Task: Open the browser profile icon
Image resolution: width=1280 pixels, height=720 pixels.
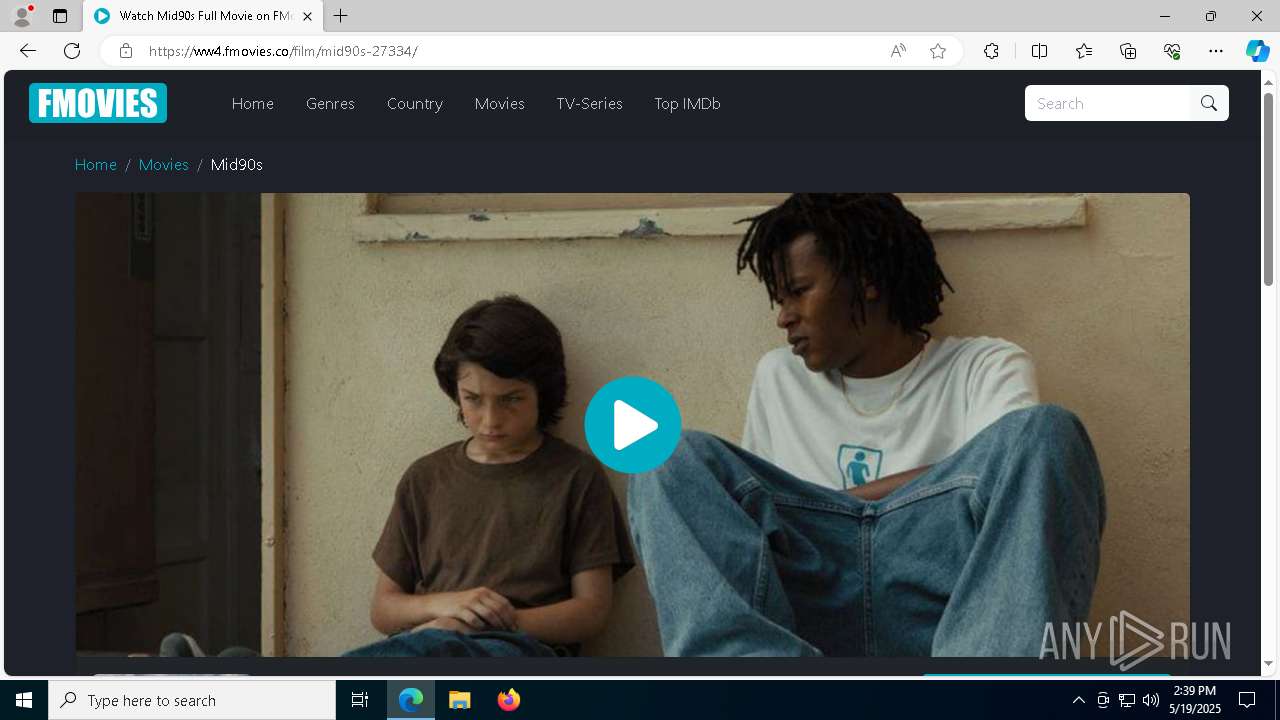Action: pyautogui.click(x=22, y=16)
